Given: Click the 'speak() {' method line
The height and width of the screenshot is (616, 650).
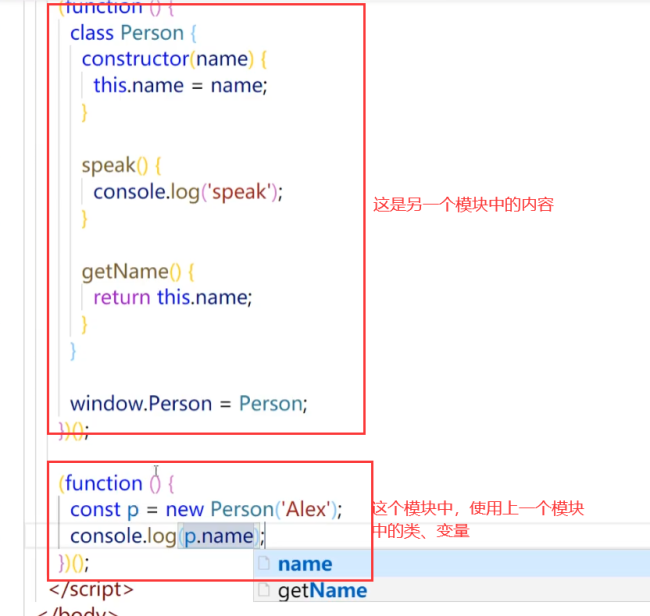Looking at the screenshot, I should tap(121, 165).
